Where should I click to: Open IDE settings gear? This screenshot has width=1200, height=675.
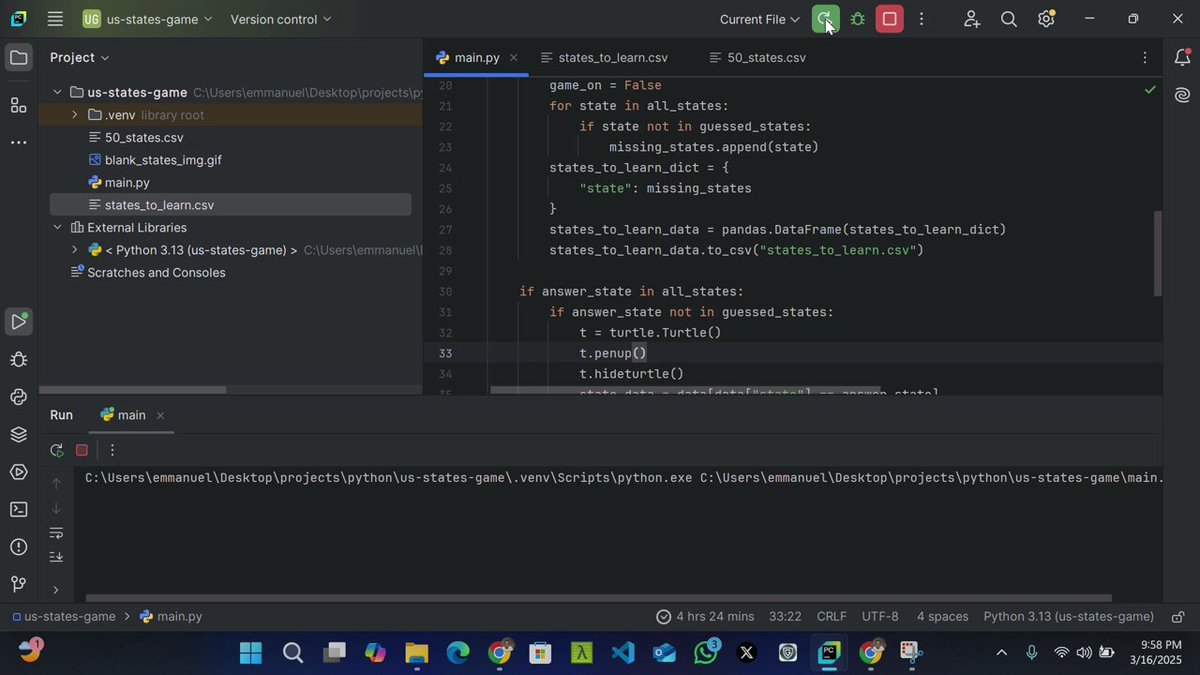pos(1046,19)
